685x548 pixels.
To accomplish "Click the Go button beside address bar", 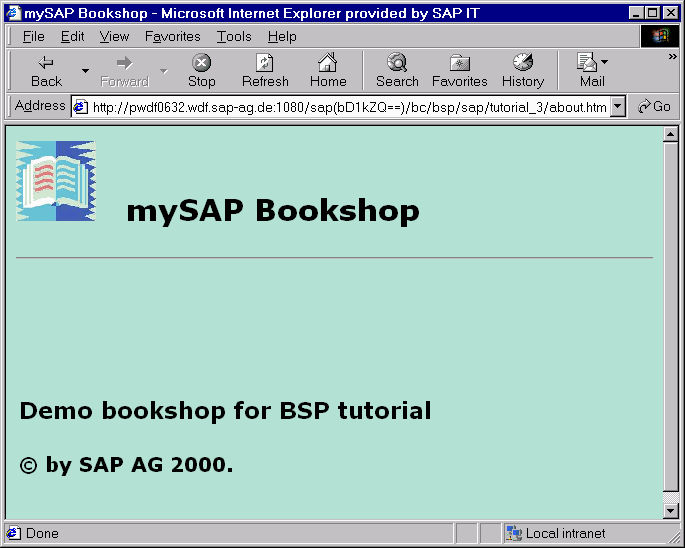I will pyautogui.click(x=655, y=107).
